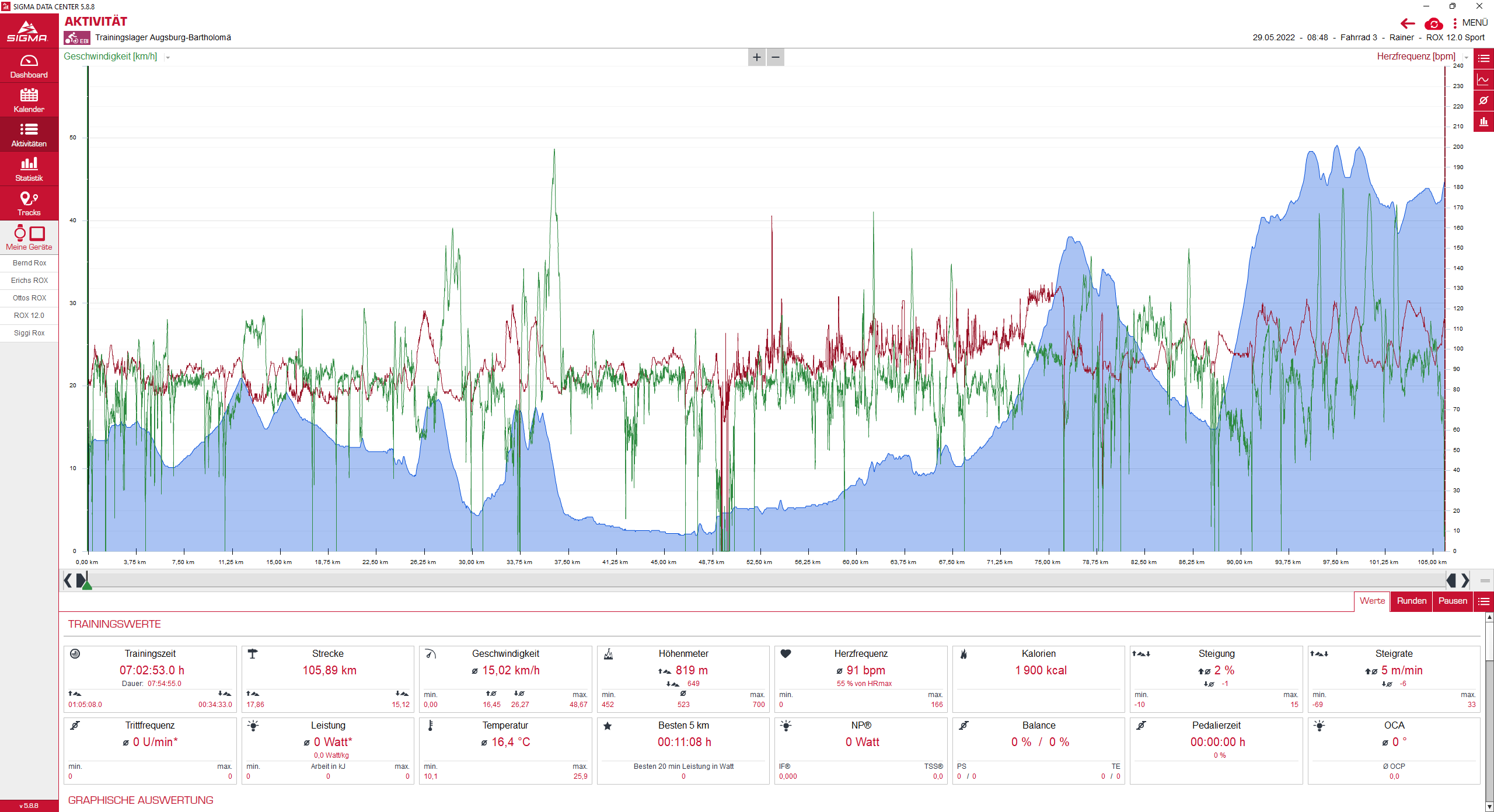1494x812 pixels.
Task: Open the MENÜ options
Action: coord(1470,23)
